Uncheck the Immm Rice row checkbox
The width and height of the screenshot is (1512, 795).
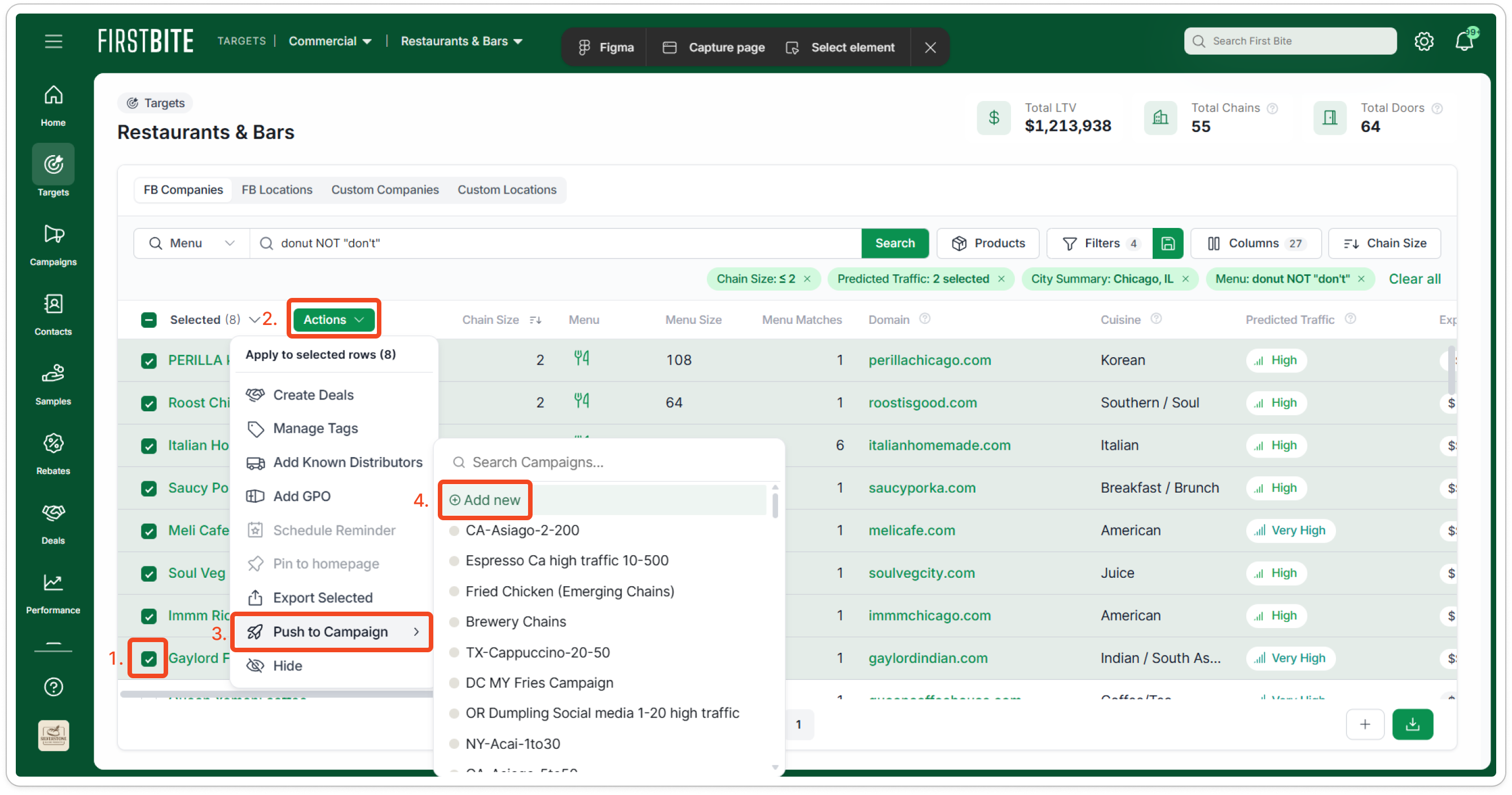point(148,616)
